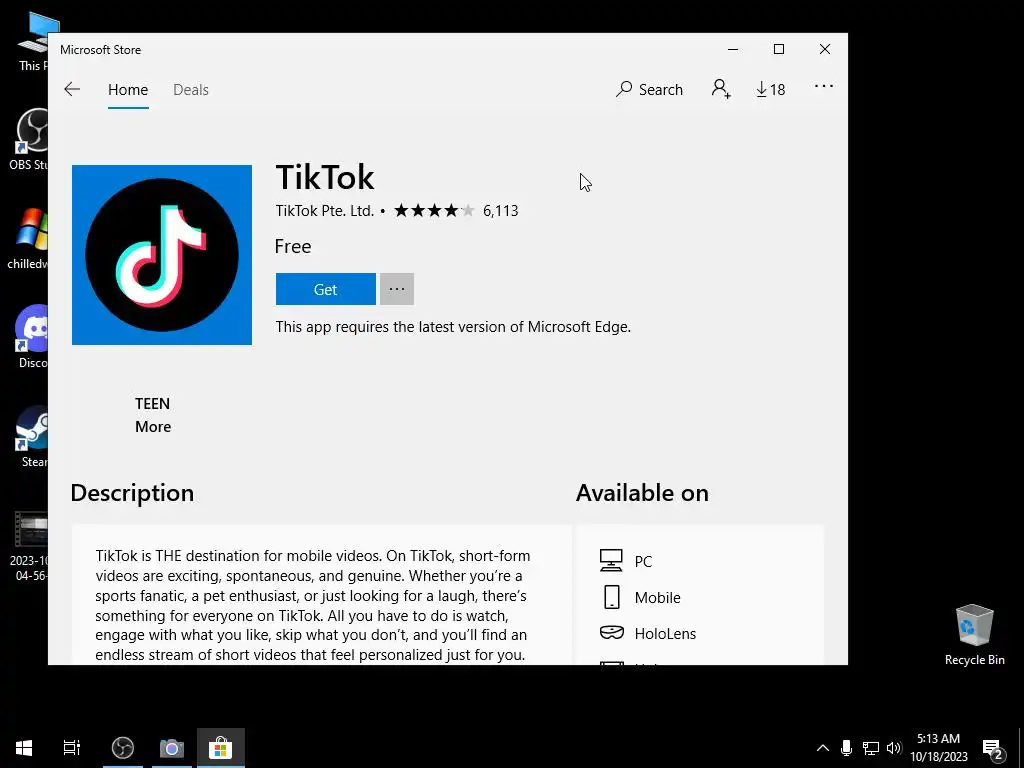Select the chilledwindows desktop icon
Screen dimensions: 1024x768
[29, 238]
